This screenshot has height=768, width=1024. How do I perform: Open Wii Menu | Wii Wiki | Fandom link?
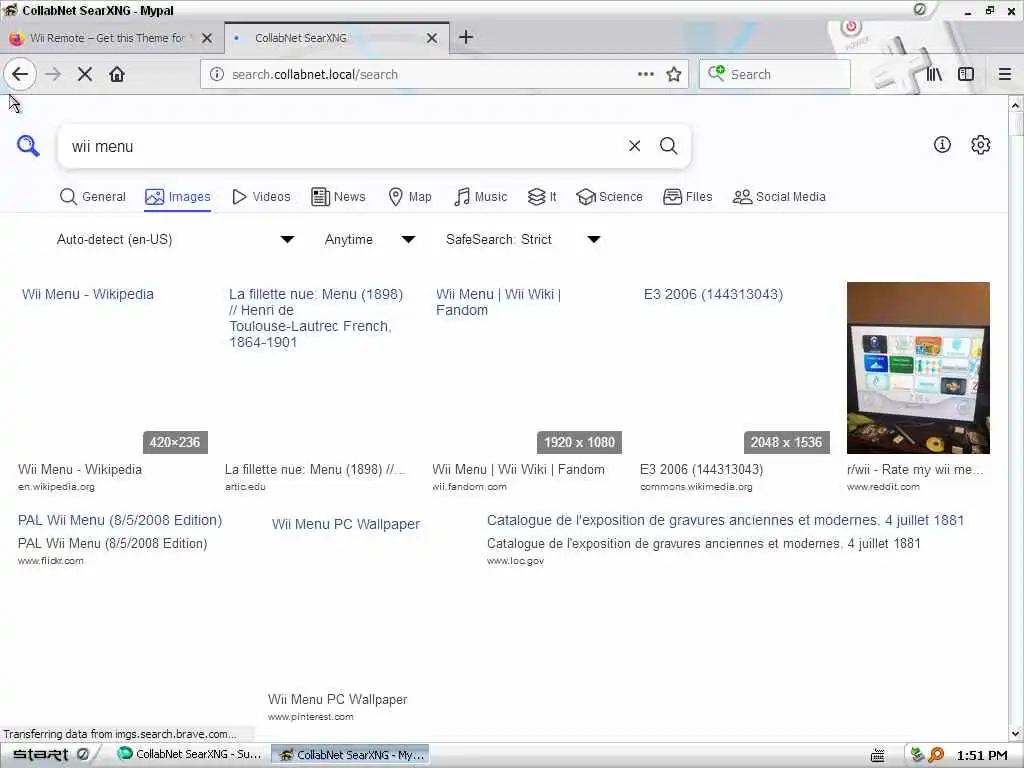[498, 302]
